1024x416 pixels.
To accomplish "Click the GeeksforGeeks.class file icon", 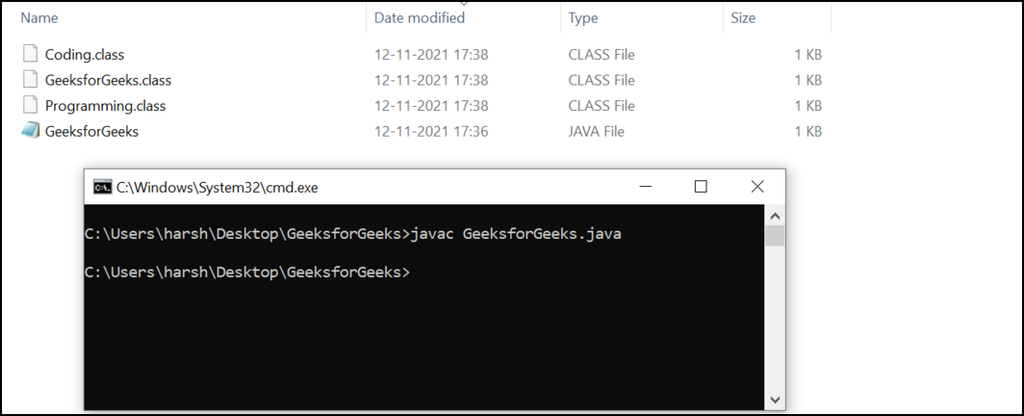I will click(29, 80).
